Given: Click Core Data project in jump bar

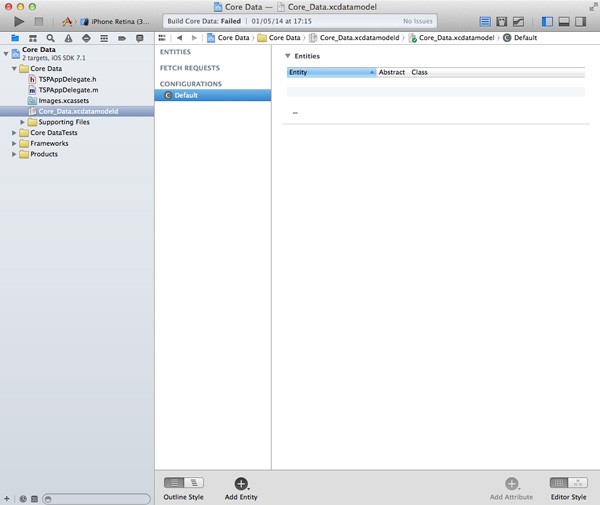Looking at the screenshot, I should click(228, 37).
